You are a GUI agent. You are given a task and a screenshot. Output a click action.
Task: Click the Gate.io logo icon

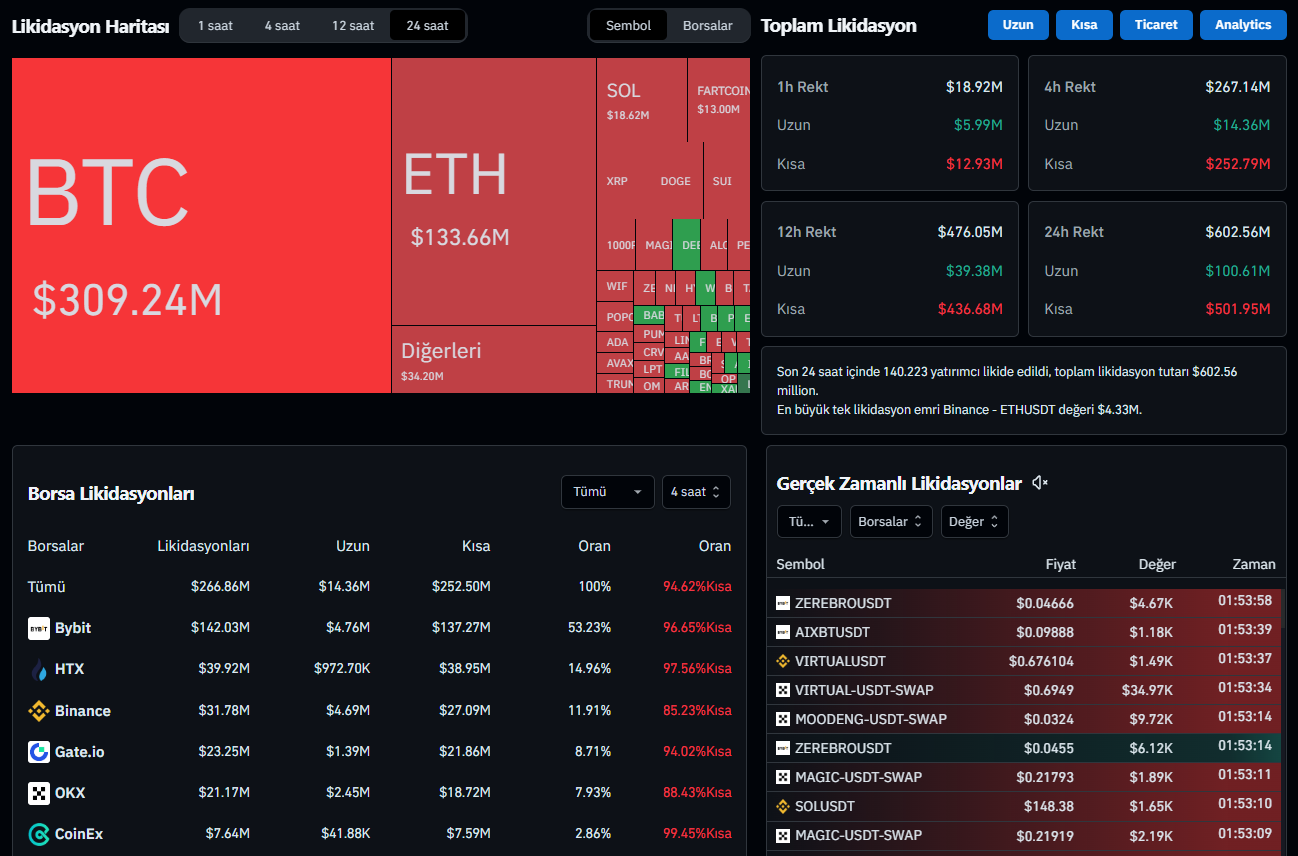click(x=39, y=752)
